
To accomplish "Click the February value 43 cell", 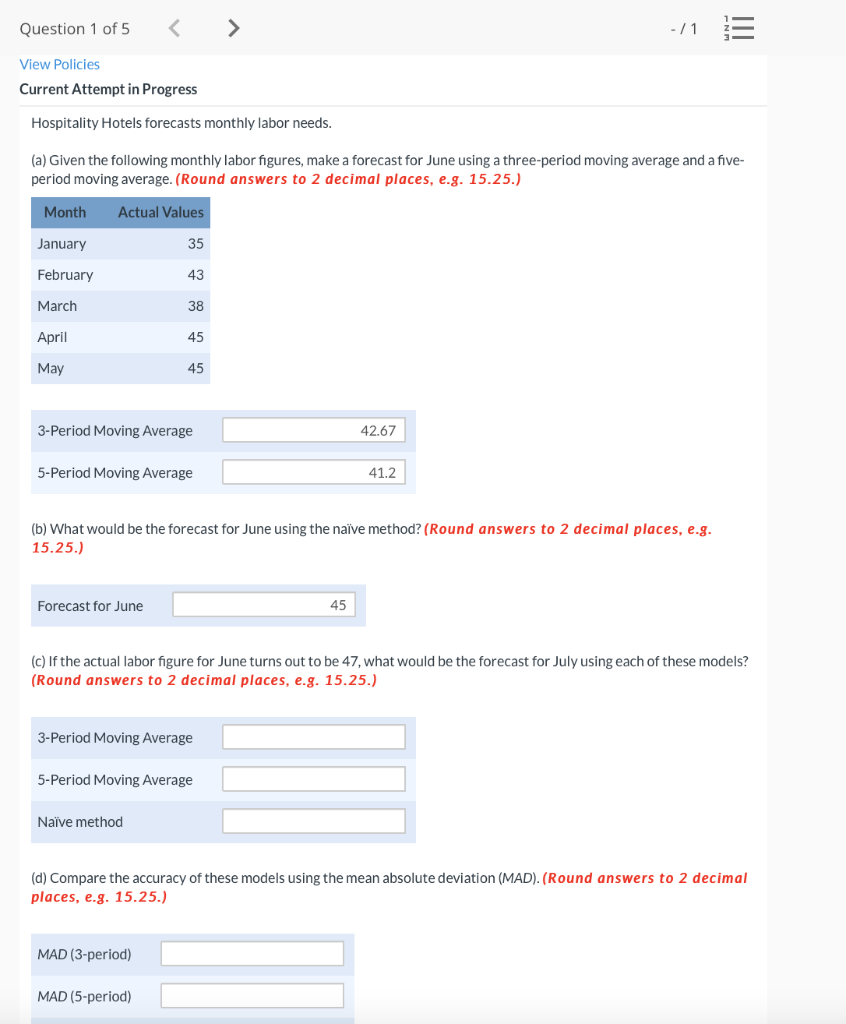I will point(197,274).
